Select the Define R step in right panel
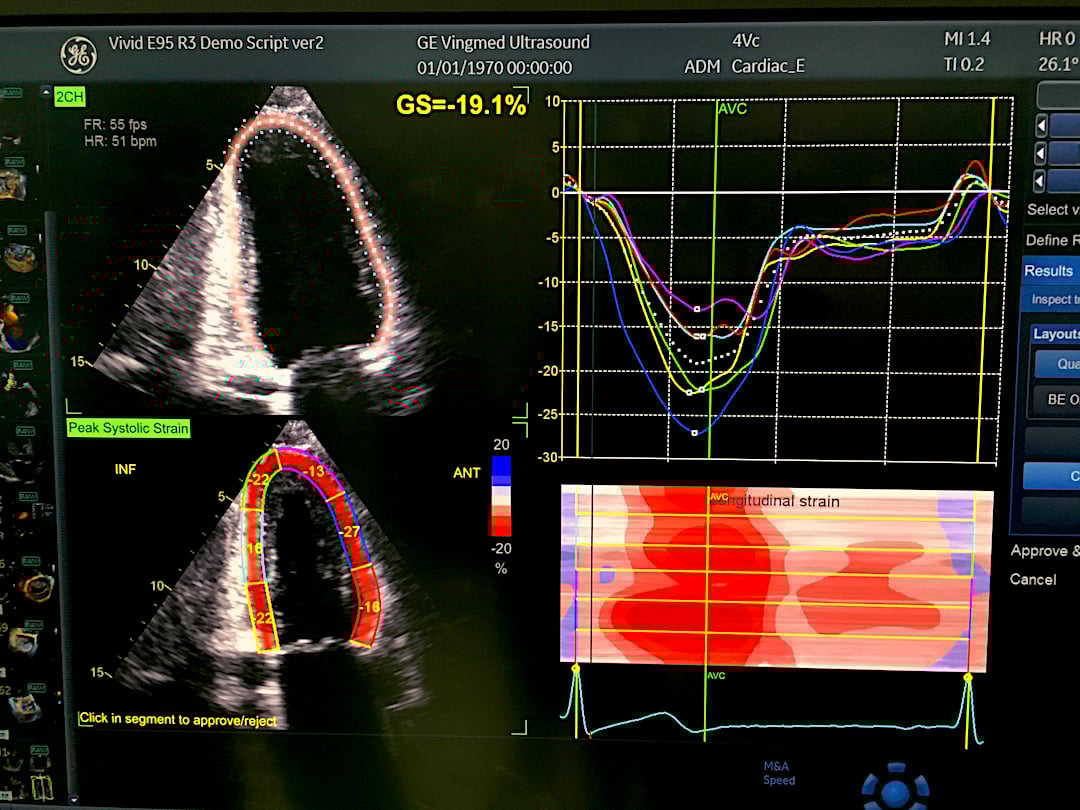This screenshot has width=1080, height=810. point(1052,240)
